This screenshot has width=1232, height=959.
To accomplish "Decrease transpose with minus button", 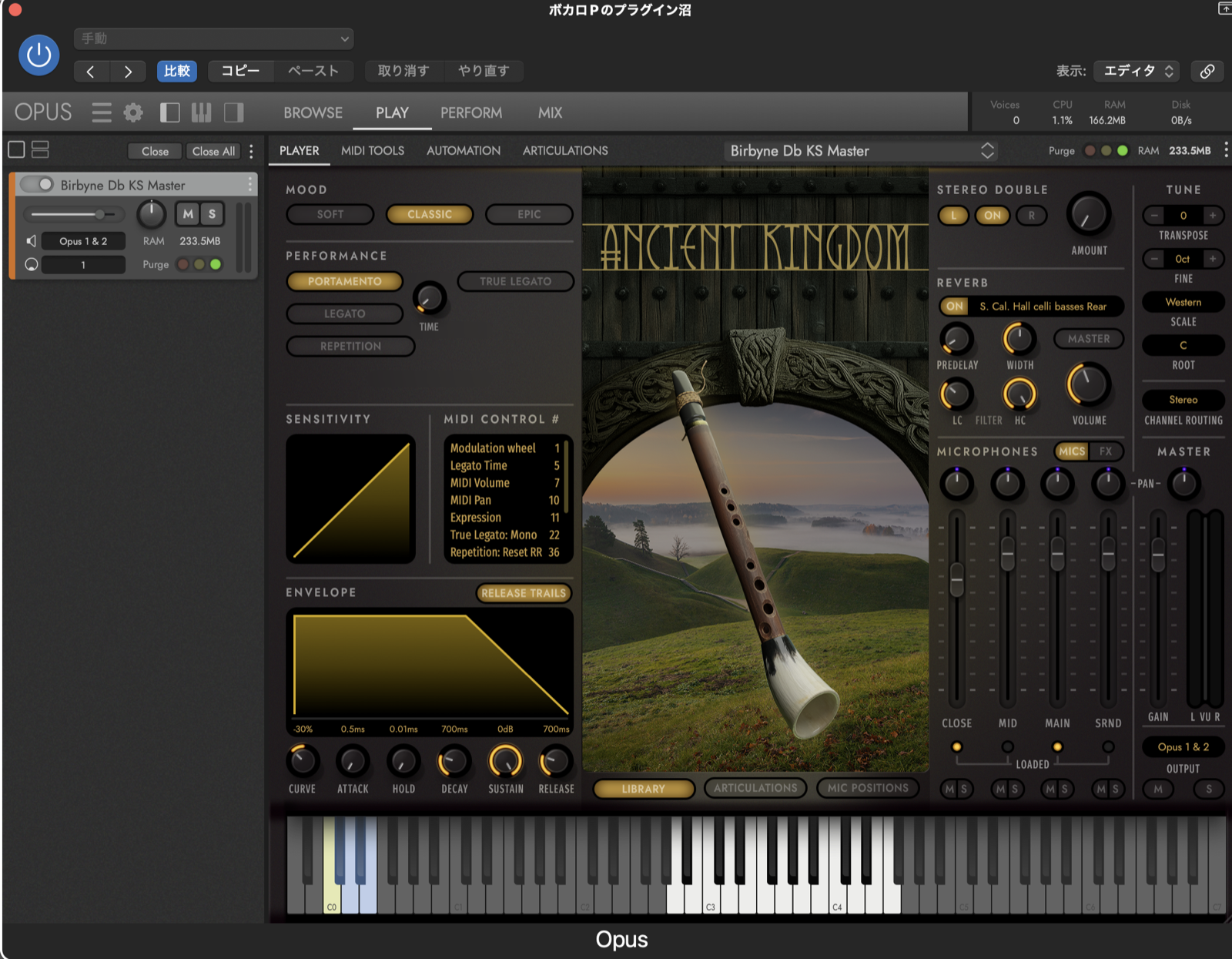I will (1154, 216).
